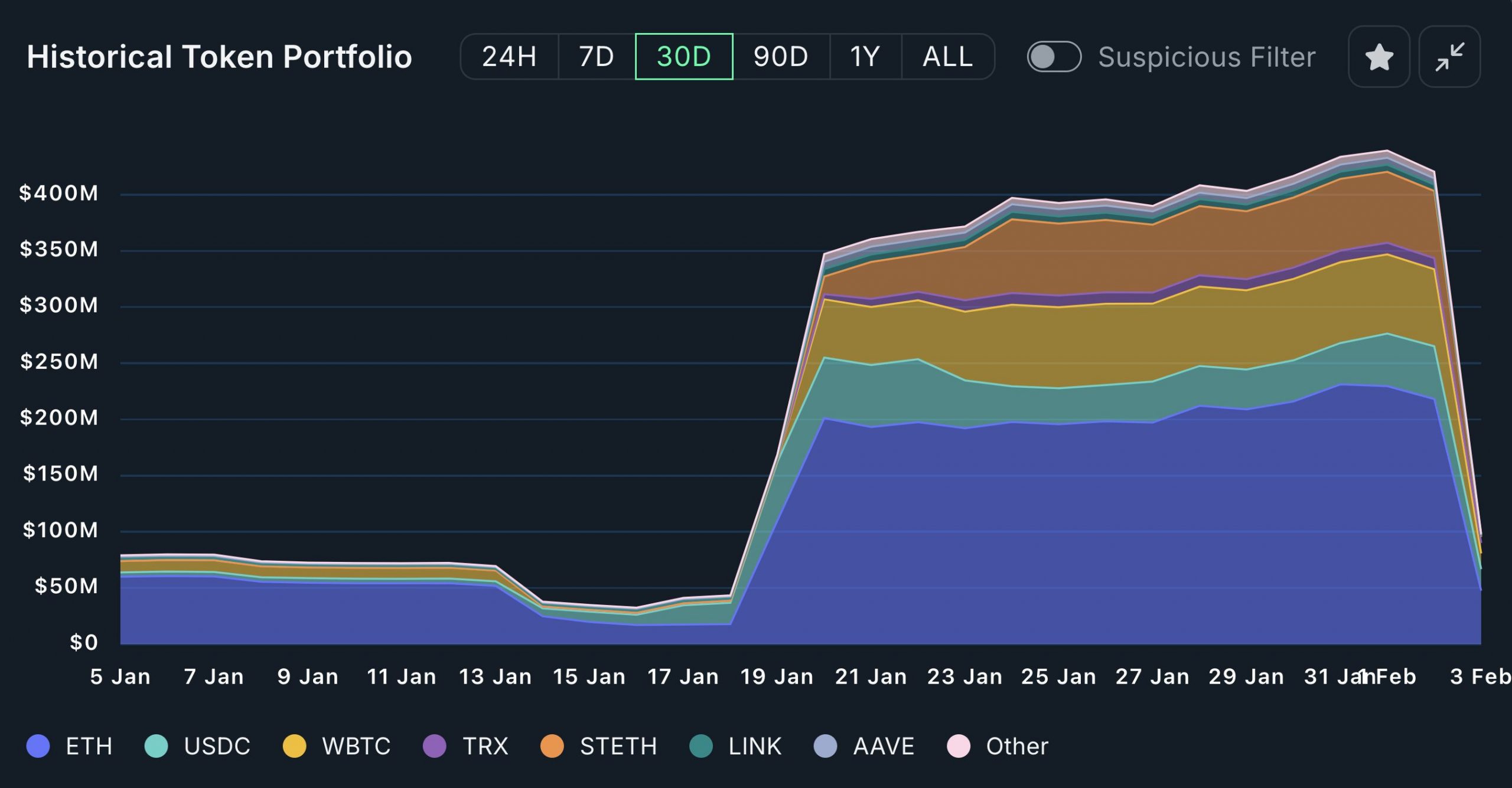Switch to 1Y time range

click(x=865, y=57)
